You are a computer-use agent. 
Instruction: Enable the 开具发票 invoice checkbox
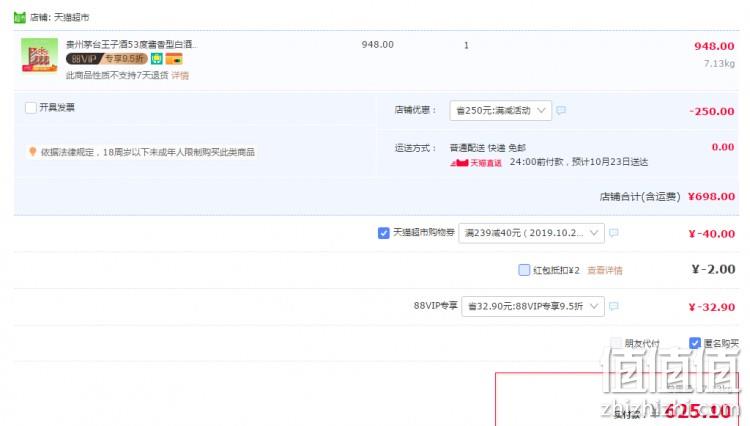[x=31, y=108]
